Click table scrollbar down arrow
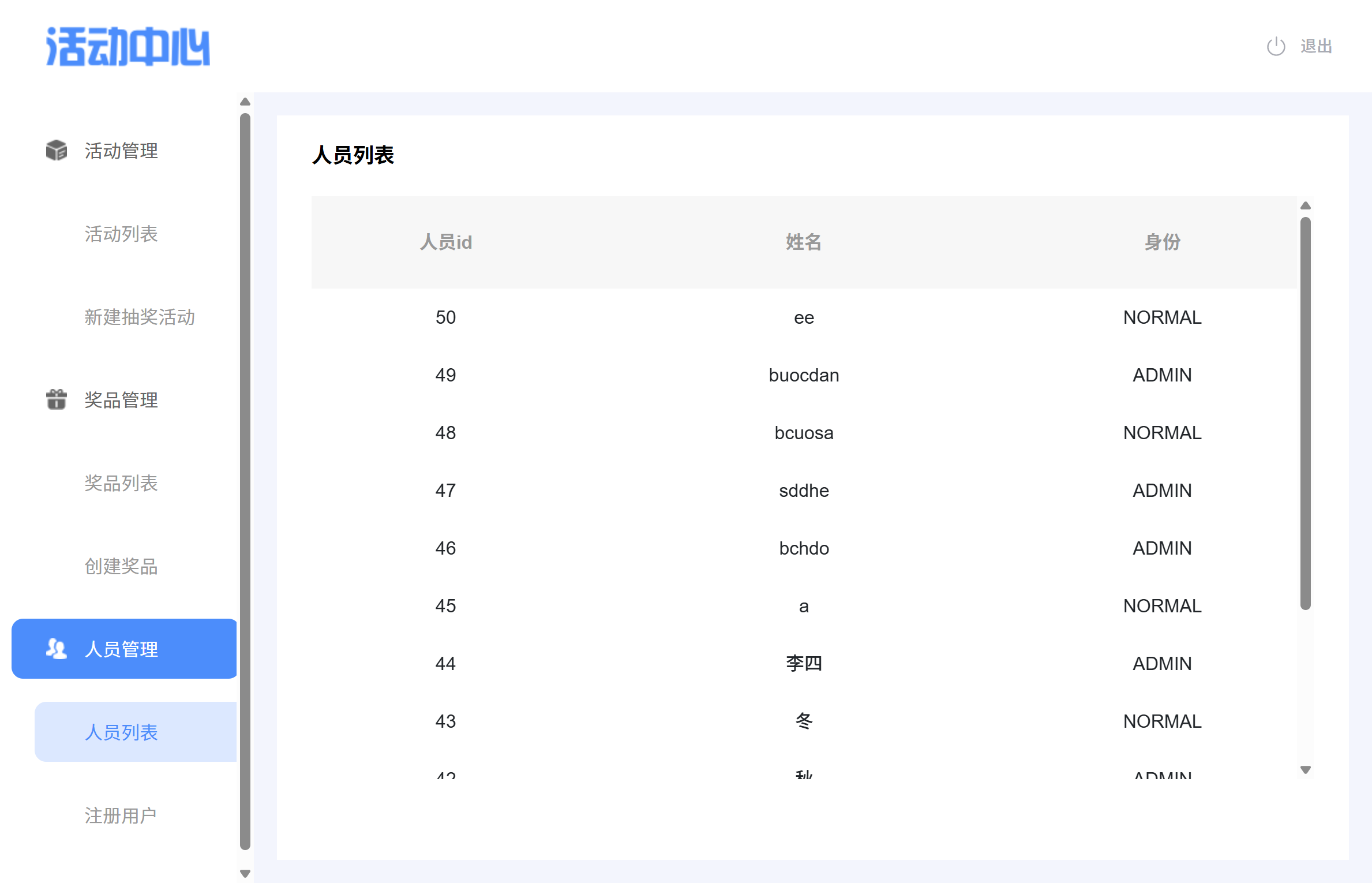The height and width of the screenshot is (883, 1372). (x=1306, y=769)
